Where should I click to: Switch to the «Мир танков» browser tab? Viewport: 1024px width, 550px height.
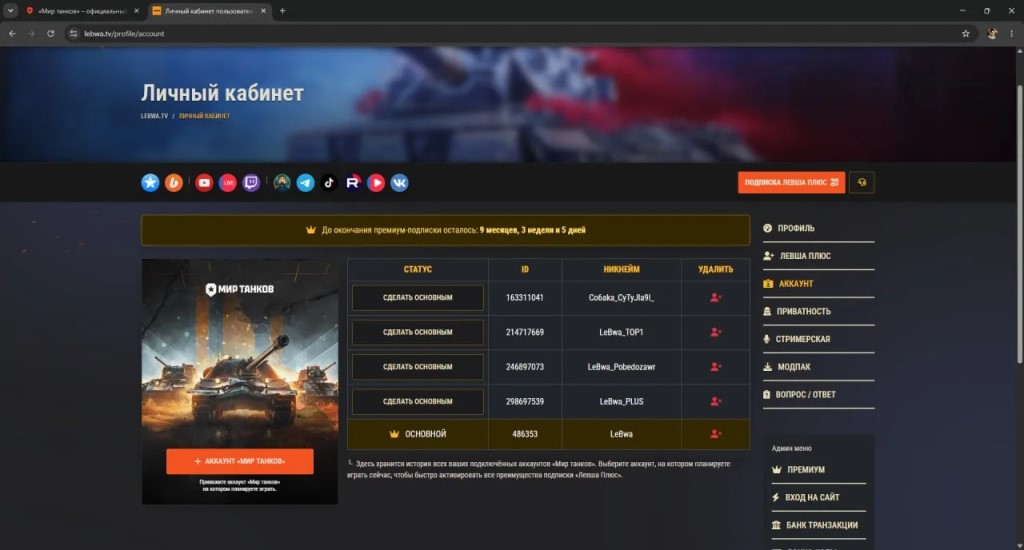pos(81,10)
